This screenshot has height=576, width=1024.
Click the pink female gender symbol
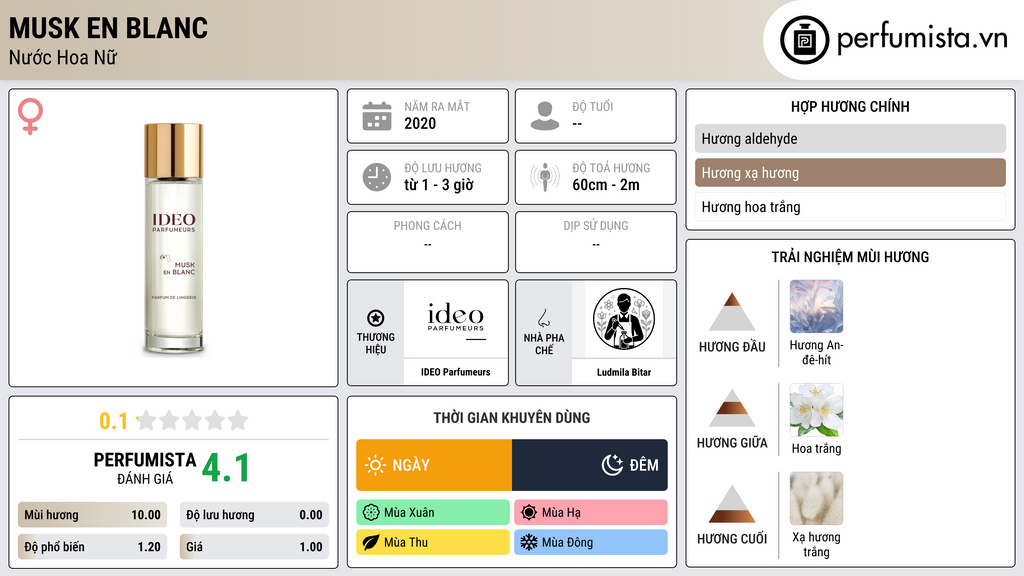pos(30,116)
